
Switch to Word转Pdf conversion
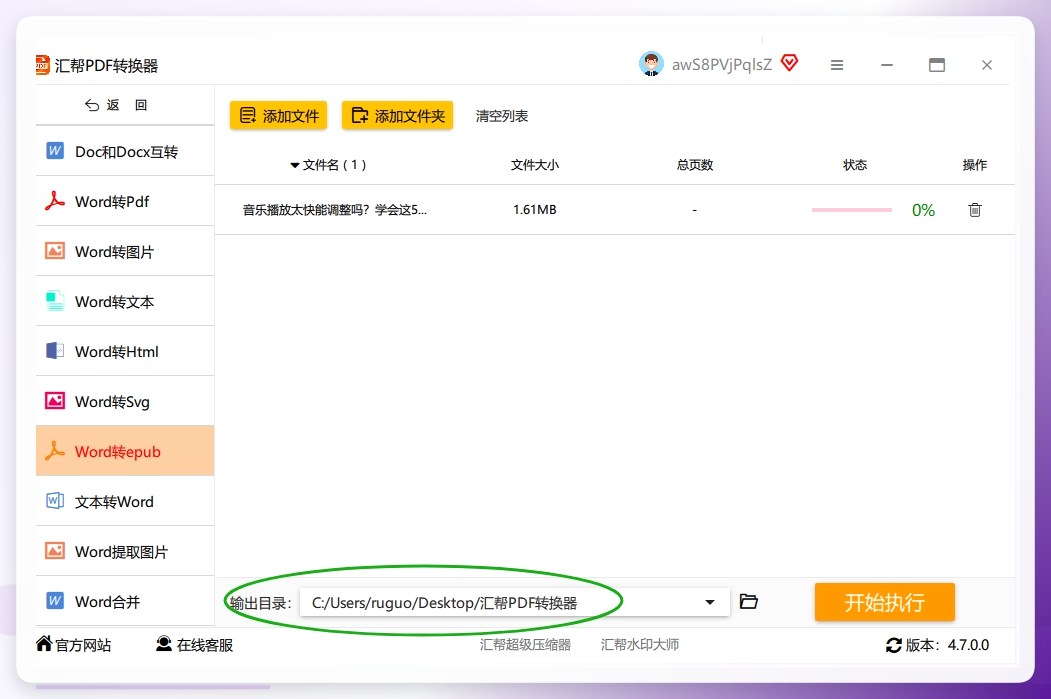click(125, 201)
